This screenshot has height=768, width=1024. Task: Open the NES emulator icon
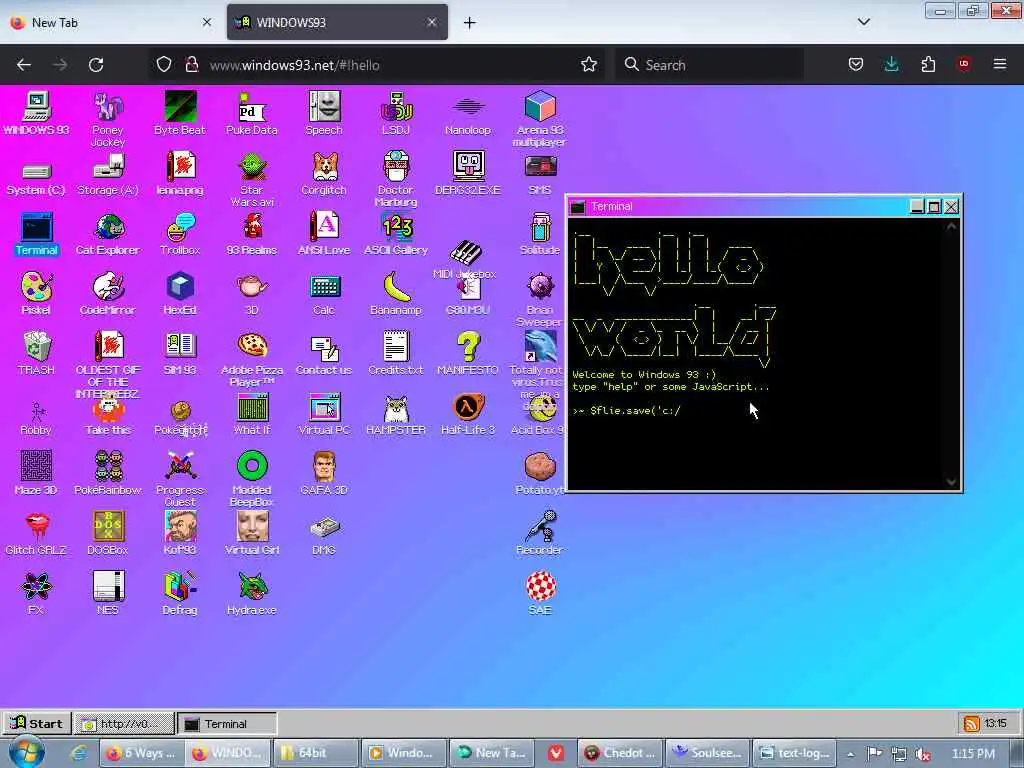click(x=108, y=594)
